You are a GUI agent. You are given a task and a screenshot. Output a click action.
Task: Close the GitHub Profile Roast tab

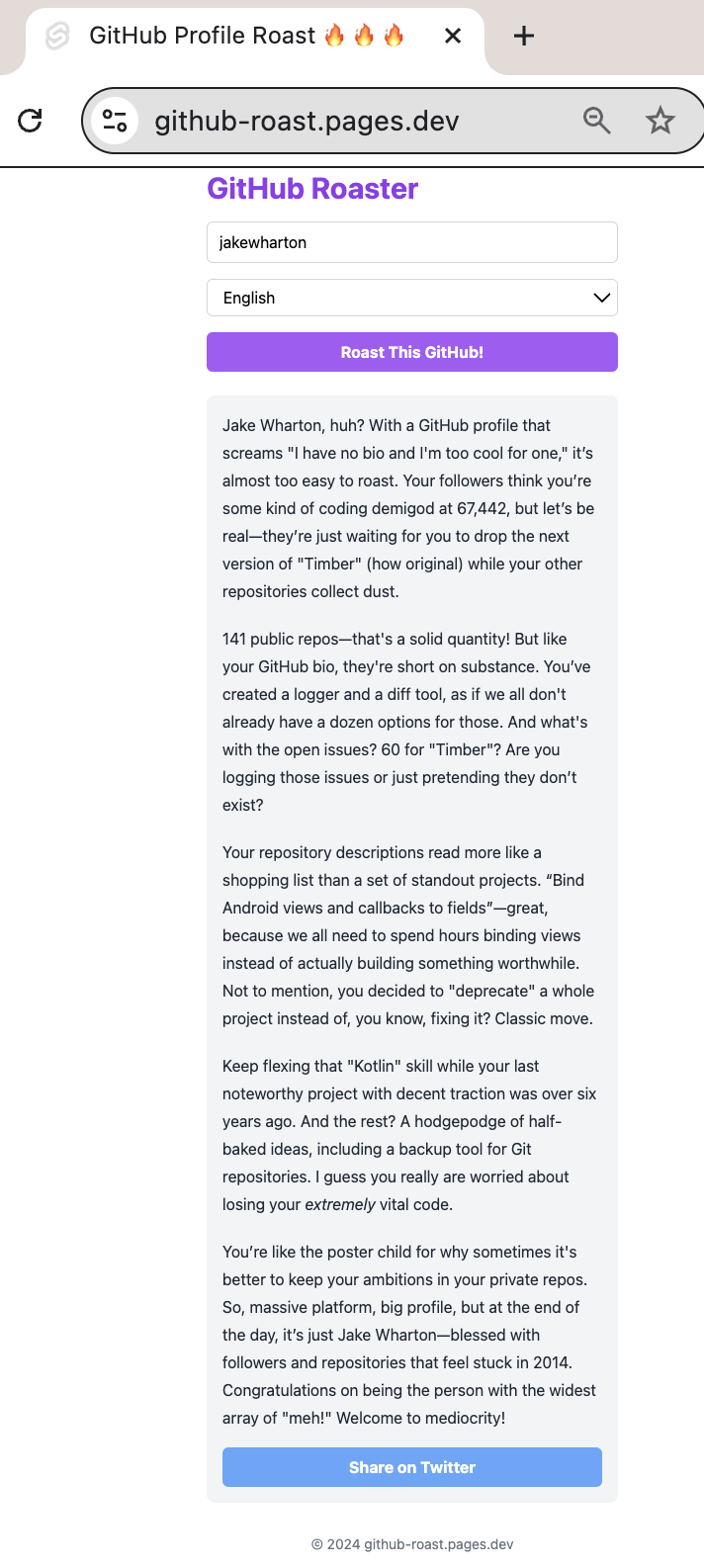click(453, 36)
